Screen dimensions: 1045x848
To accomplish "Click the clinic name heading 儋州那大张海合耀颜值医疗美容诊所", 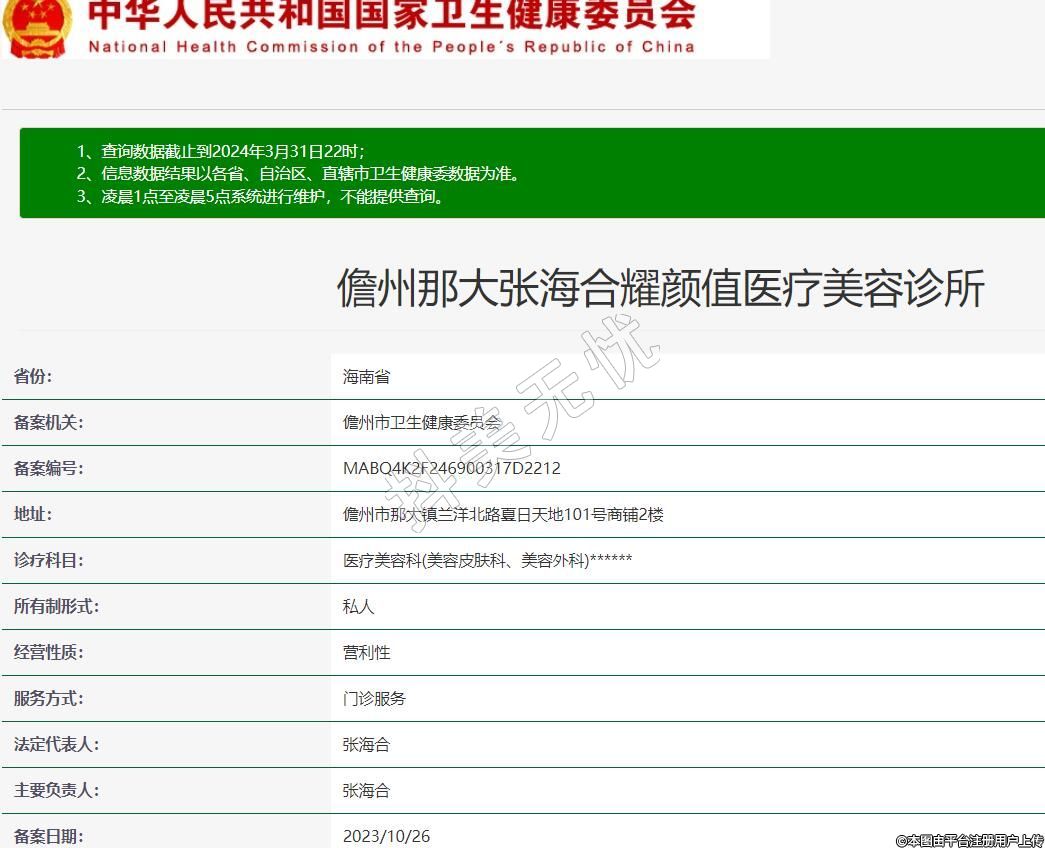I will [x=661, y=288].
